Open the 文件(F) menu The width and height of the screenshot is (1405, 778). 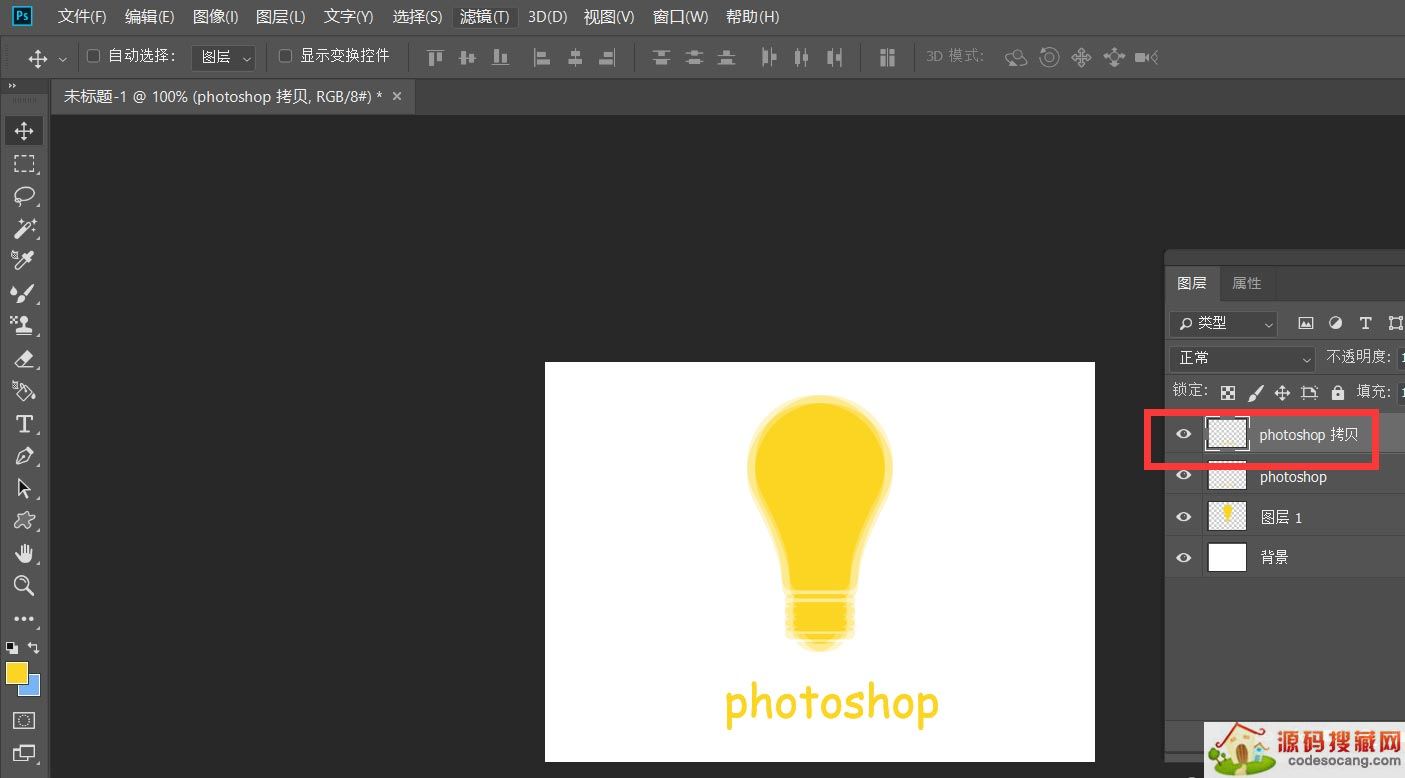pos(82,17)
